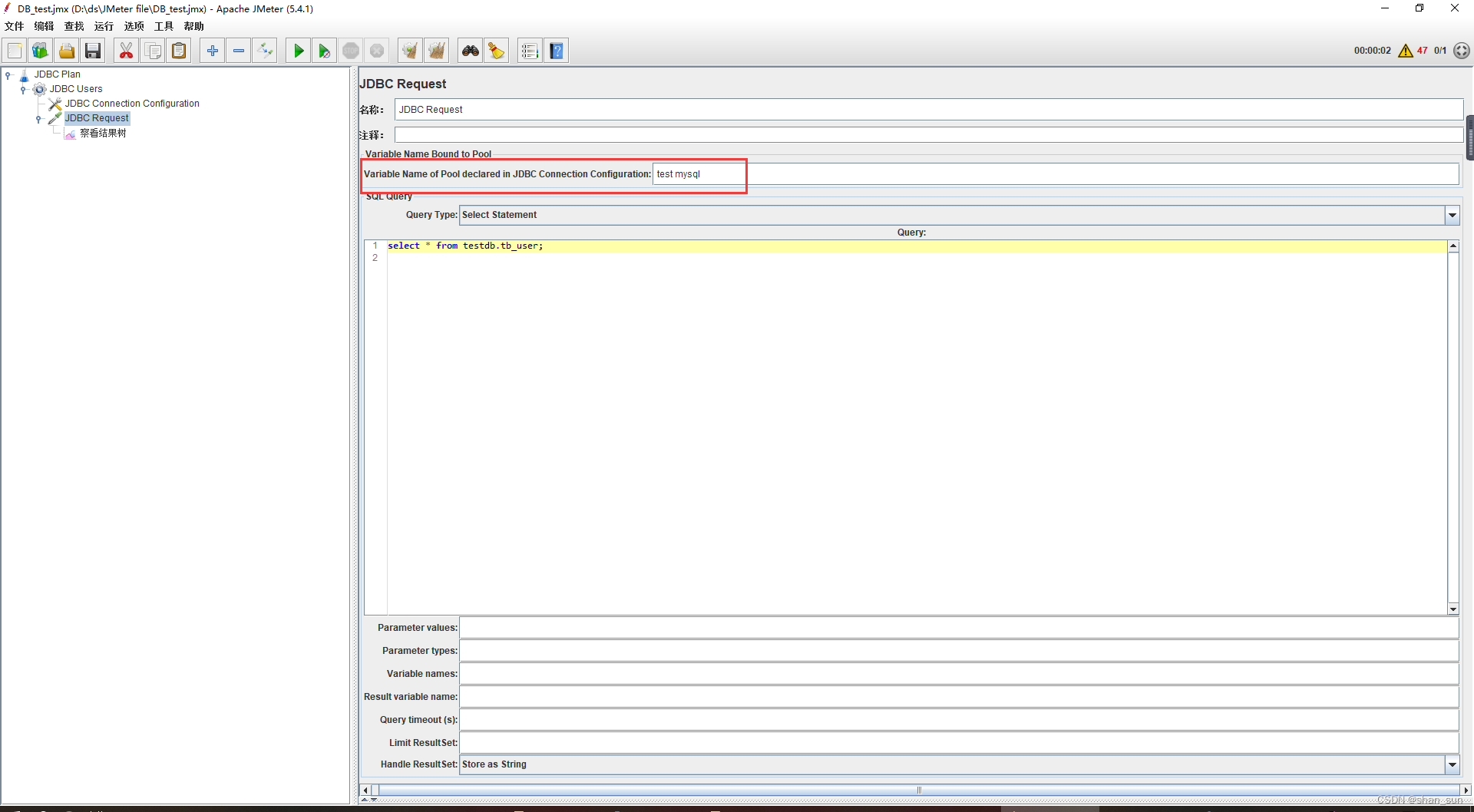Screen dimensions: 1474x812
Task: Click the Paste clipboard icon
Action: tap(179, 51)
